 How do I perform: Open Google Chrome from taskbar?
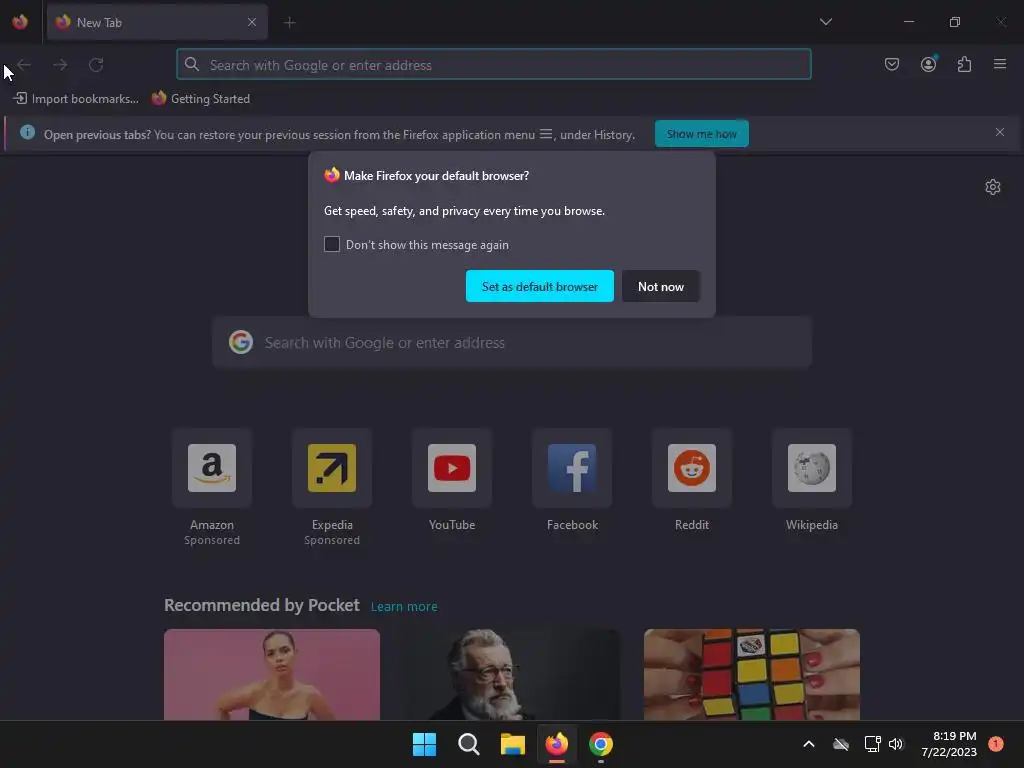pos(601,744)
